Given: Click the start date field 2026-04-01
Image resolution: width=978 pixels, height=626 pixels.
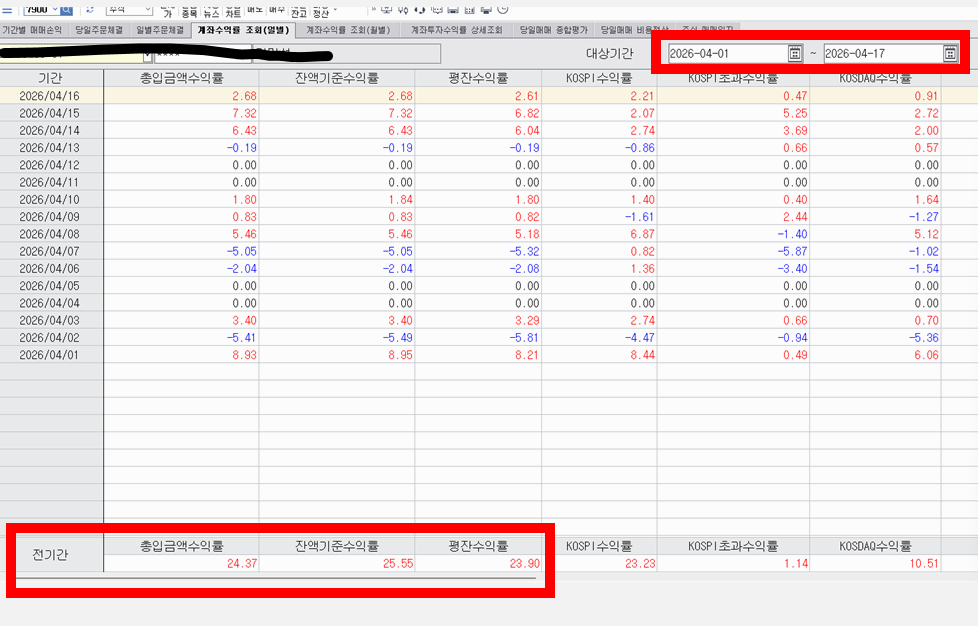Looking at the screenshot, I should (x=725, y=53).
